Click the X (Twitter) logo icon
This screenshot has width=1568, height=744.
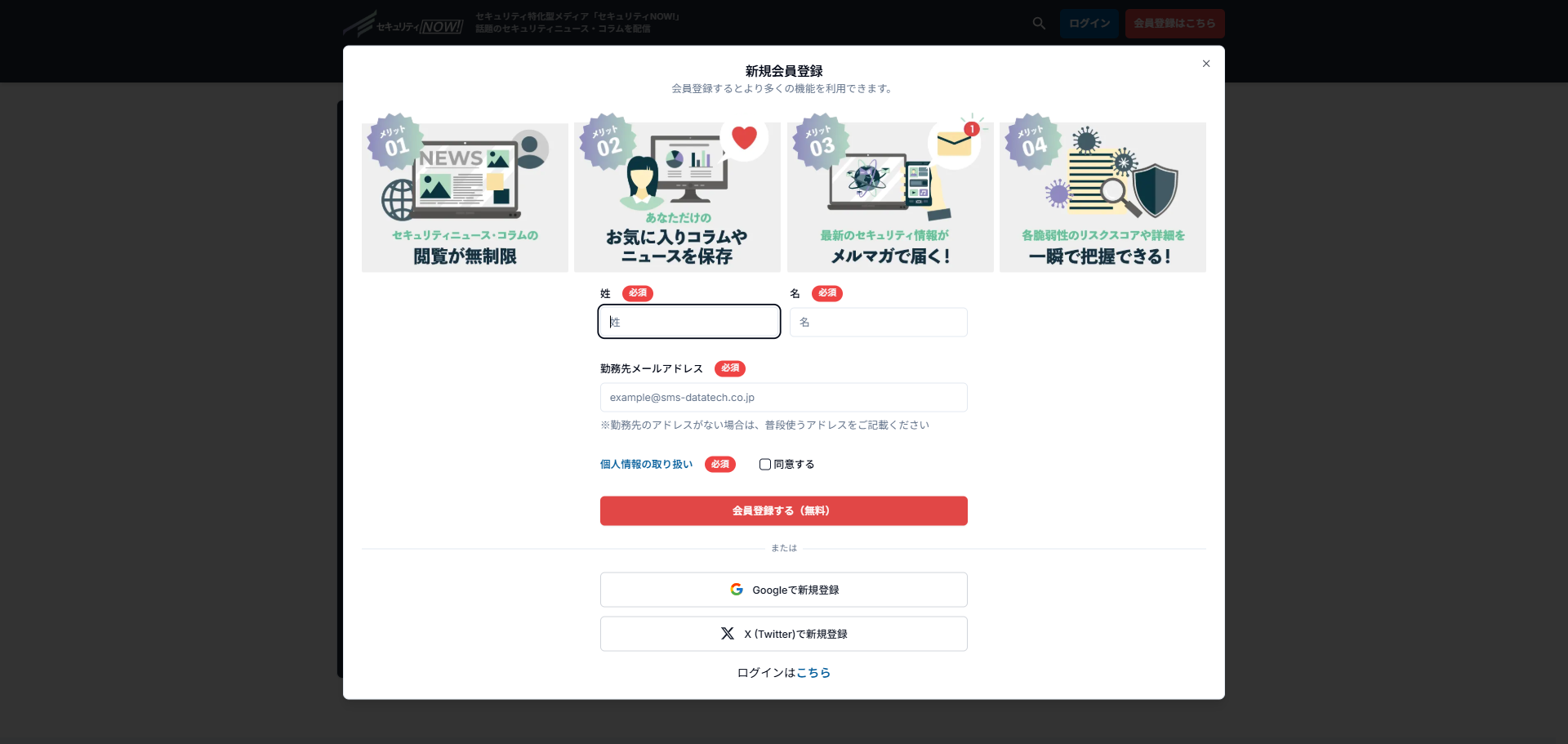click(x=728, y=634)
